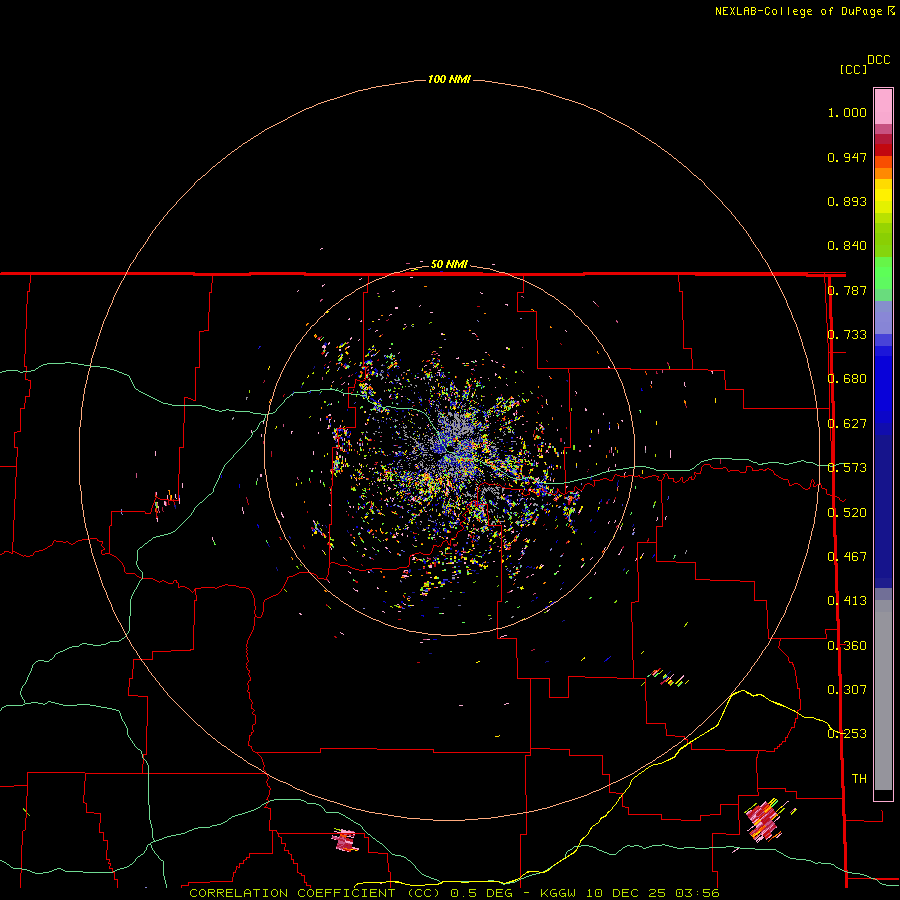Select the 0.627 legend value
Image resolution: width=900 pixels, height=900 pixels.
tap(847, 424)
